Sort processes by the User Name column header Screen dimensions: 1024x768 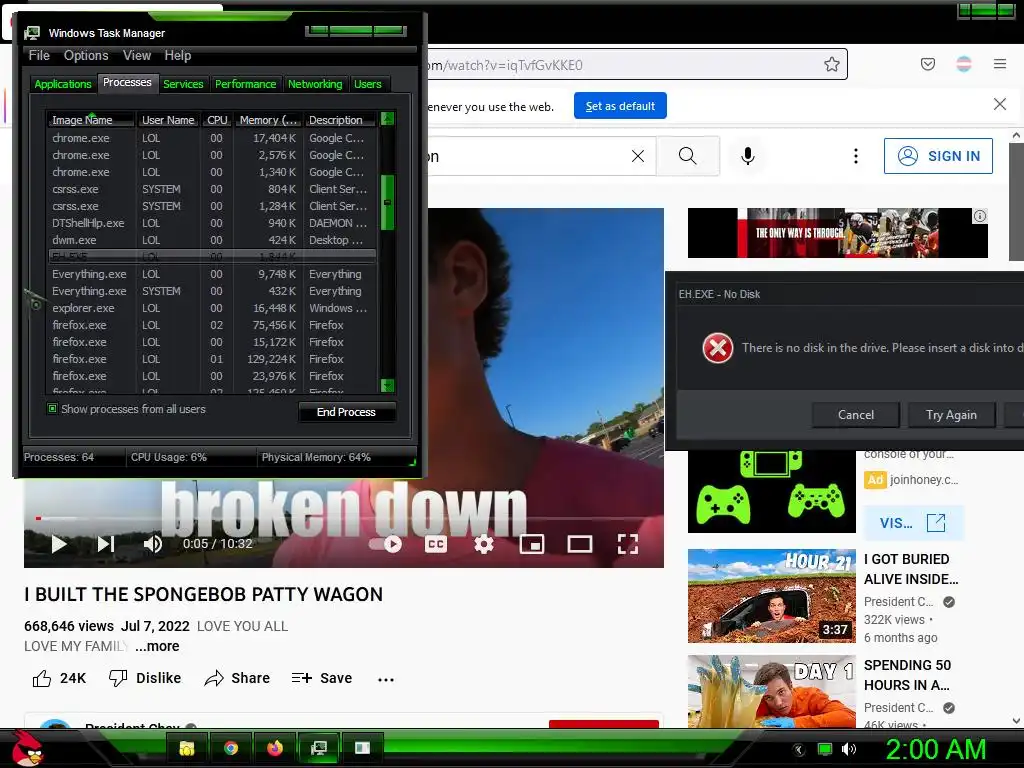click(x=168, y=120)
